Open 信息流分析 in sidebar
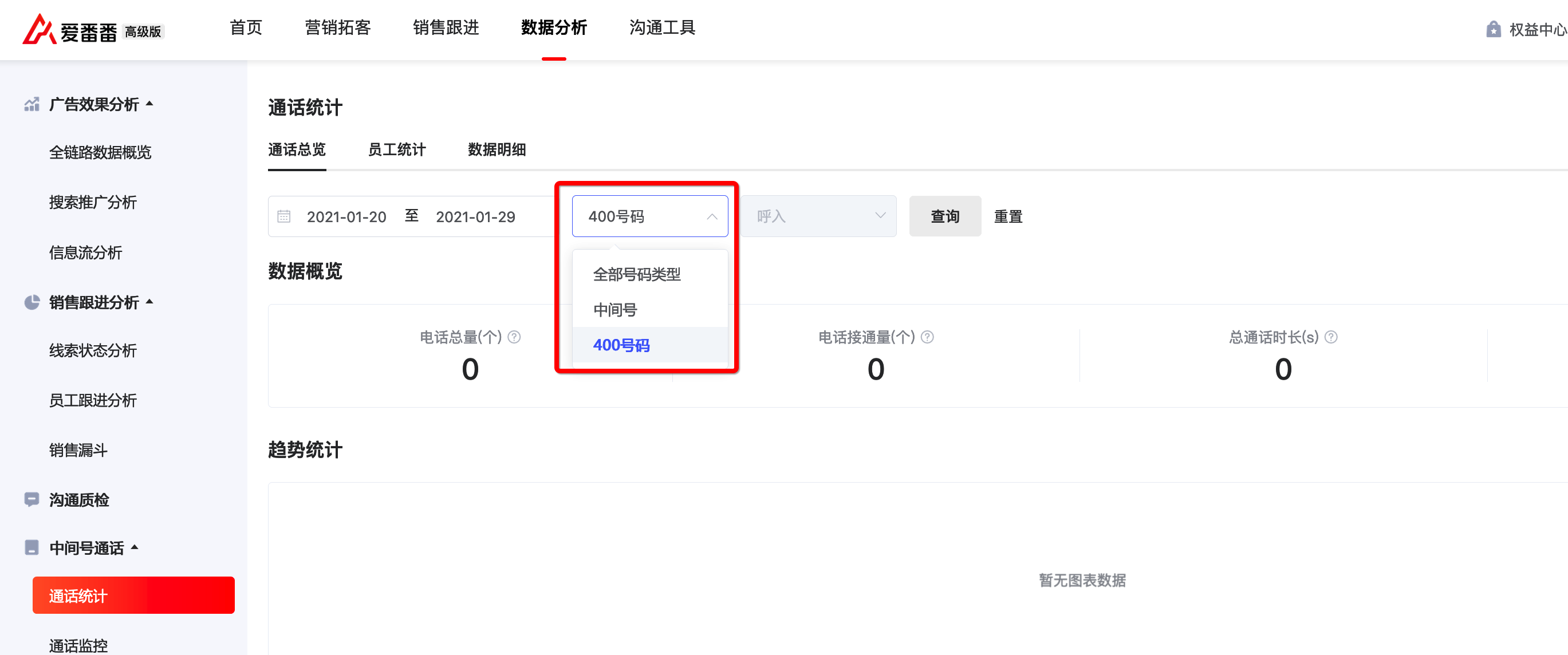The width and height of the screenshot is (1568, 655). click(85, 252)
